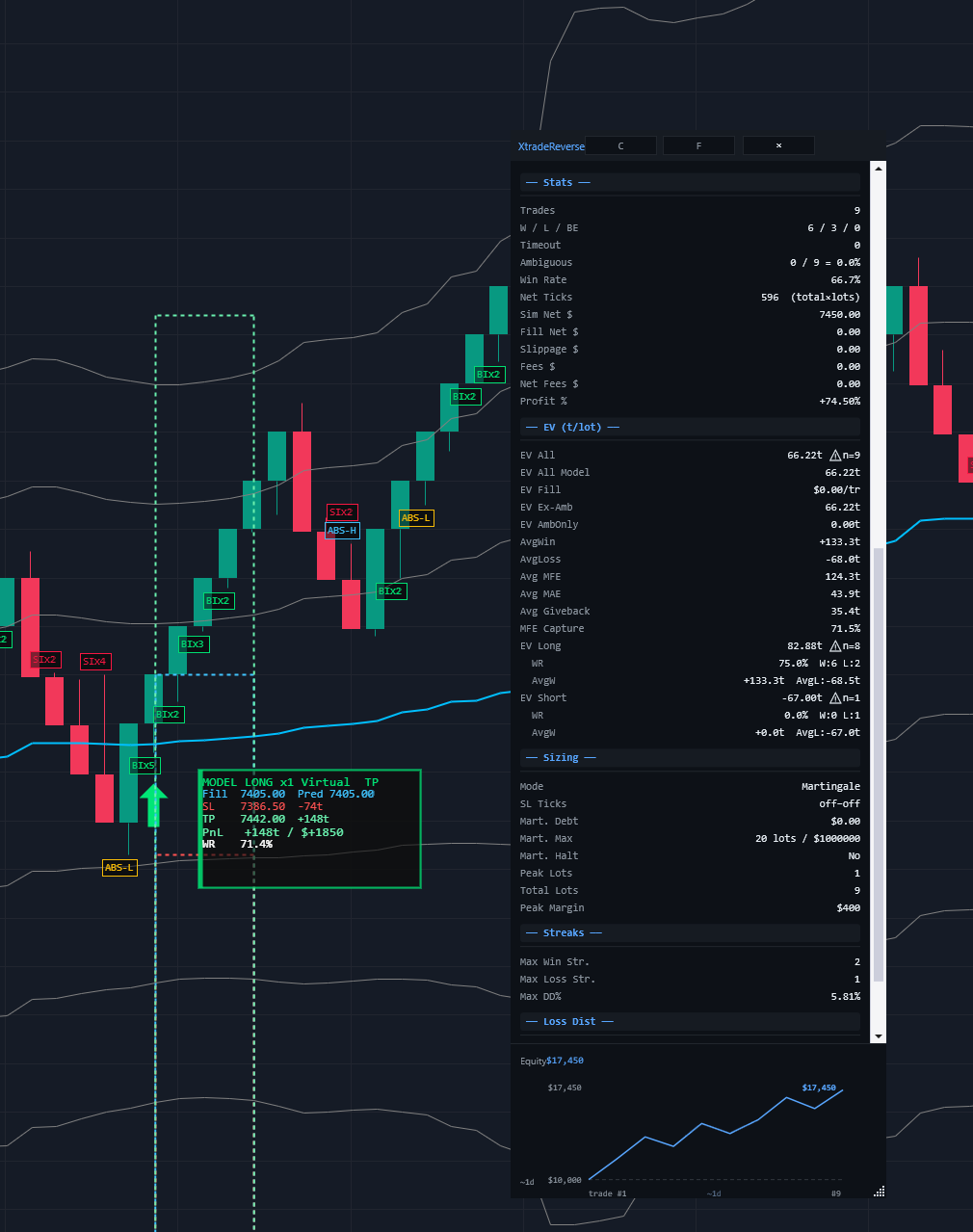Screen dimensions: 973x1232
Task: Close the XtradeReverse panel with × button
Action: tap(778, 145)
